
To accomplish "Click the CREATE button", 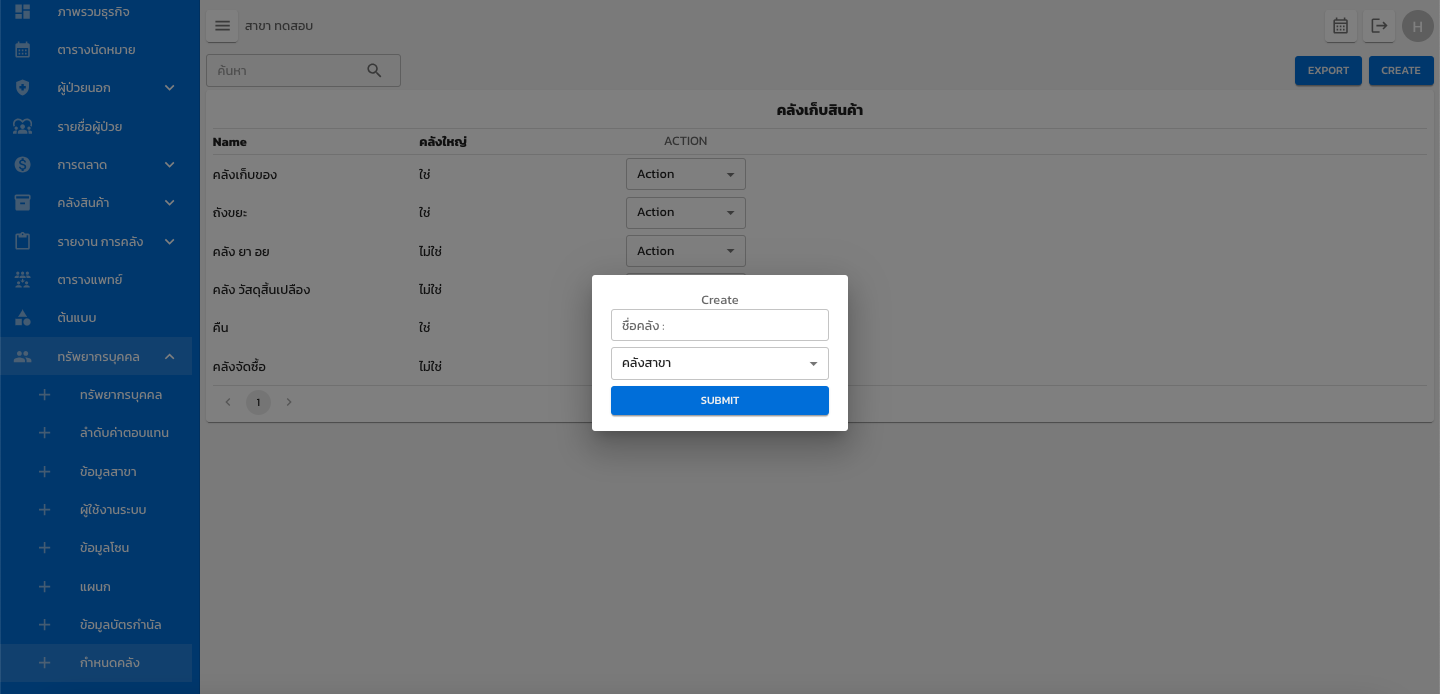I will [x=1401, y=70].
